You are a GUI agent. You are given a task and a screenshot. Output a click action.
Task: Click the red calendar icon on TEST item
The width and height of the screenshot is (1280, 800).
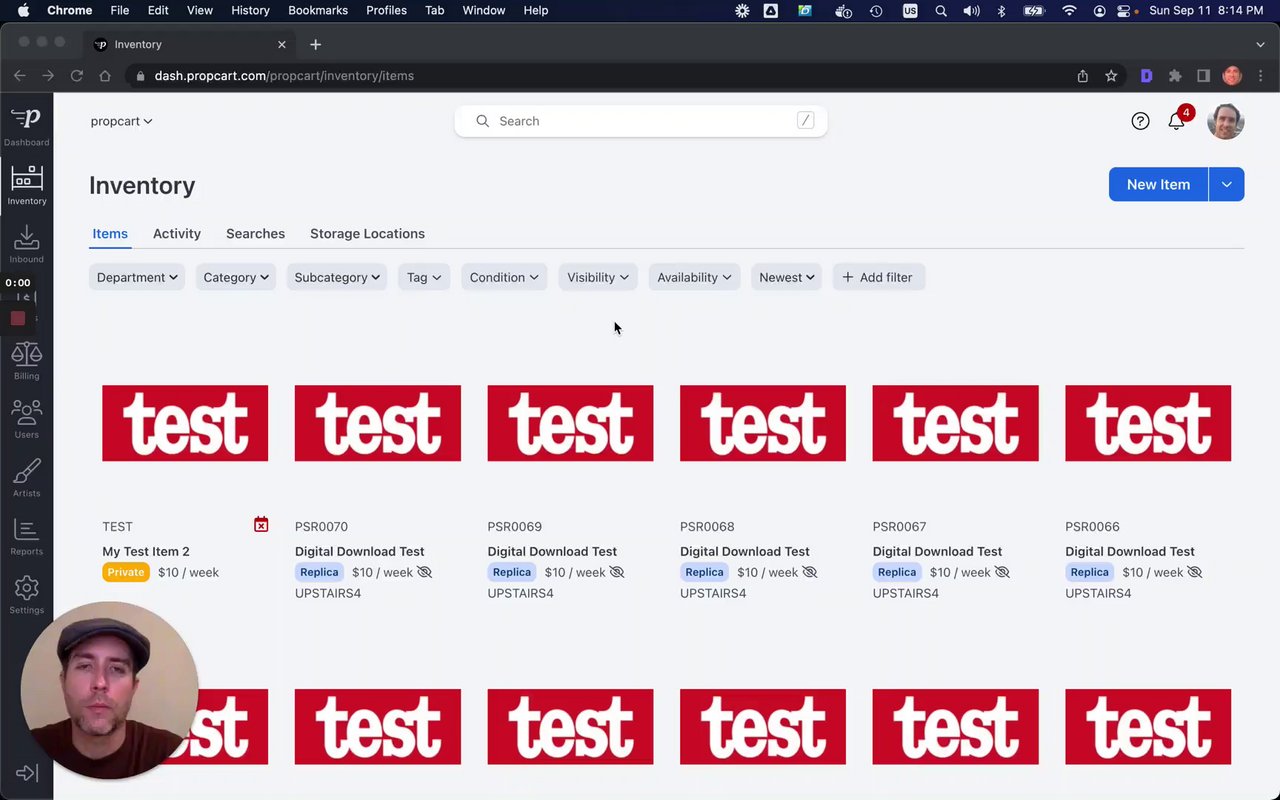(261, 525)
